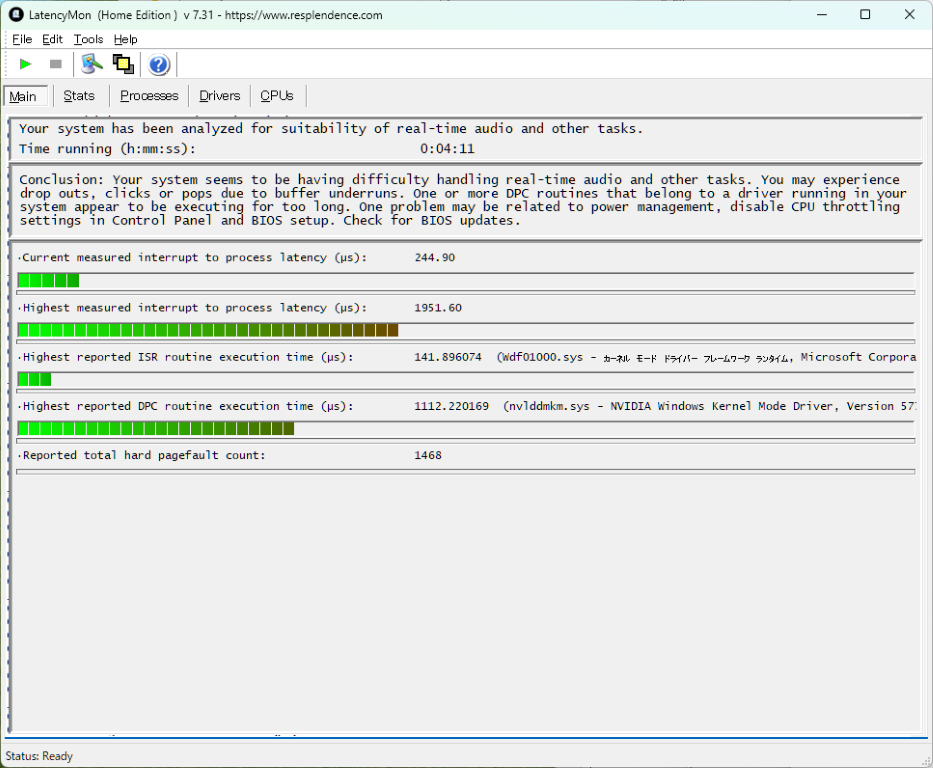Click 'Highest reported DPC routine execution time' label
933x768 pixels.
point(187,406)
